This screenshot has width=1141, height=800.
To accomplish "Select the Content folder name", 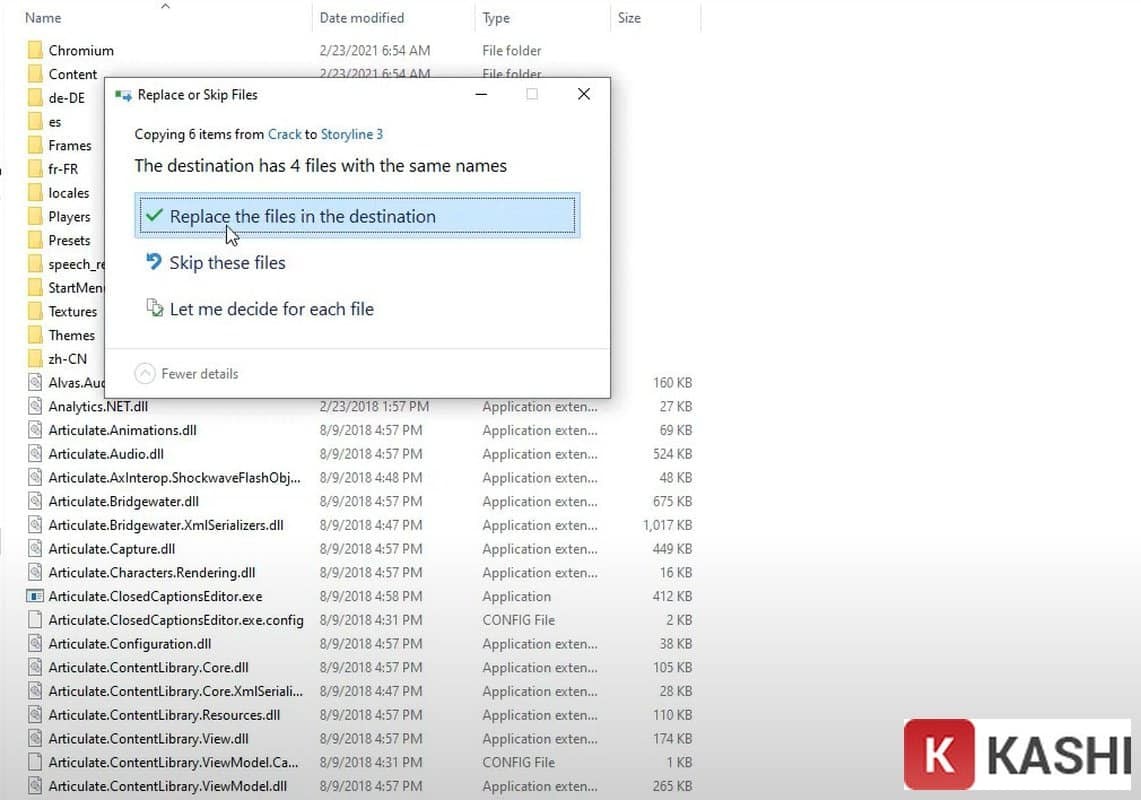I will pyautogui.click(x=73, y=74).
